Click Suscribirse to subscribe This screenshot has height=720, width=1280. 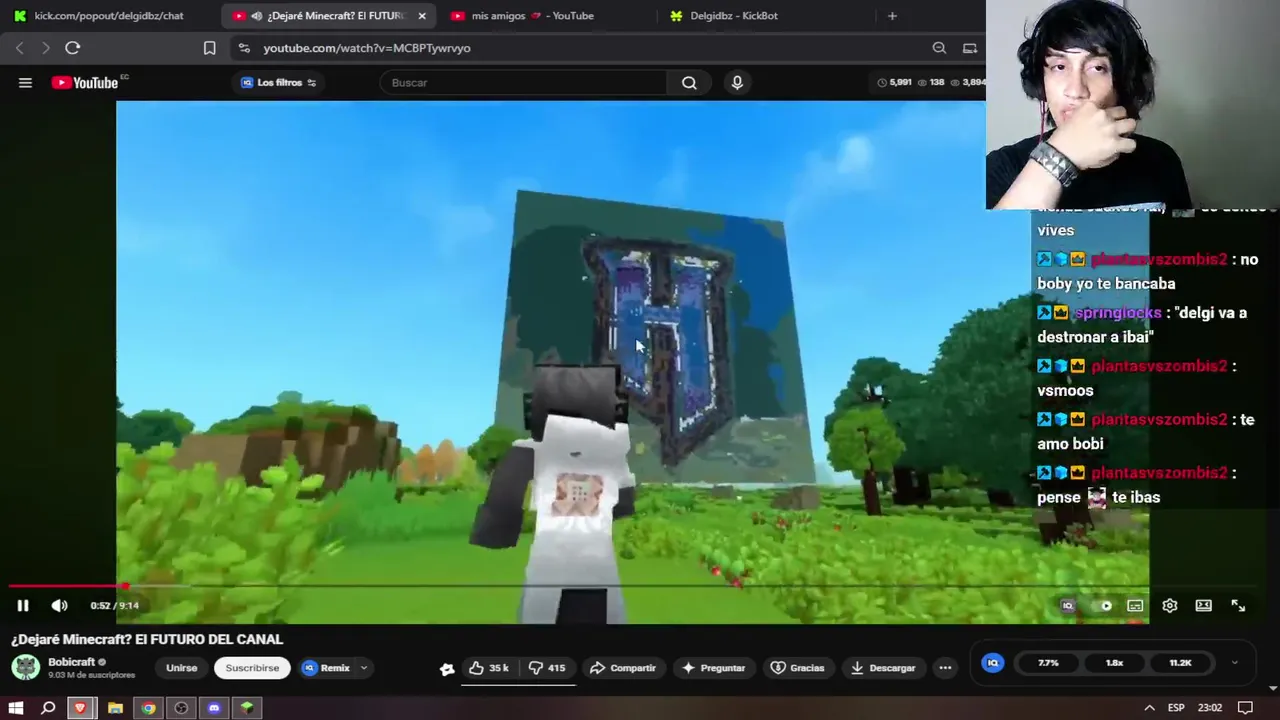tap(252, 668)
